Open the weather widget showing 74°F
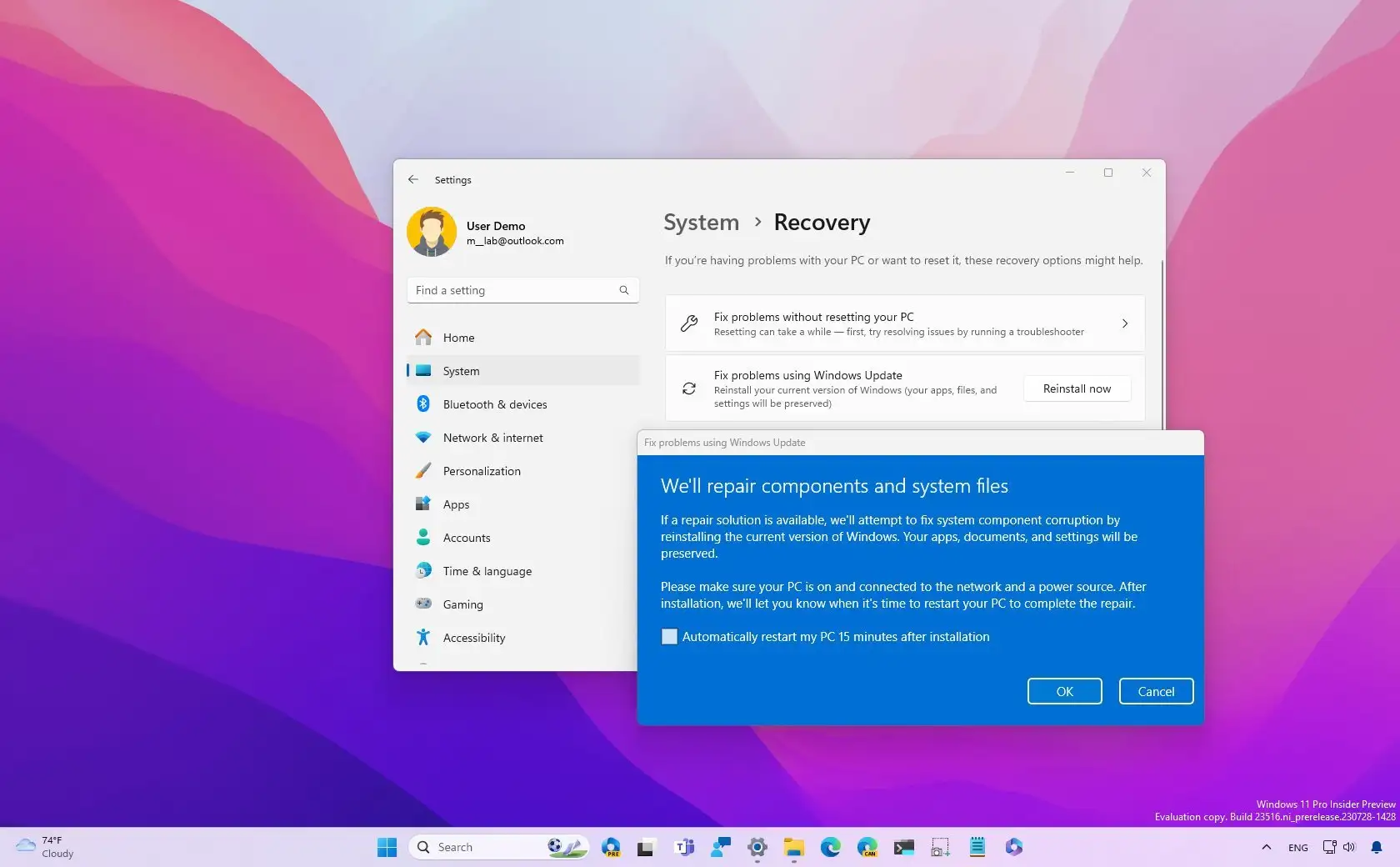This screenshot has height=867, width=1400. [x=46, y=847]
